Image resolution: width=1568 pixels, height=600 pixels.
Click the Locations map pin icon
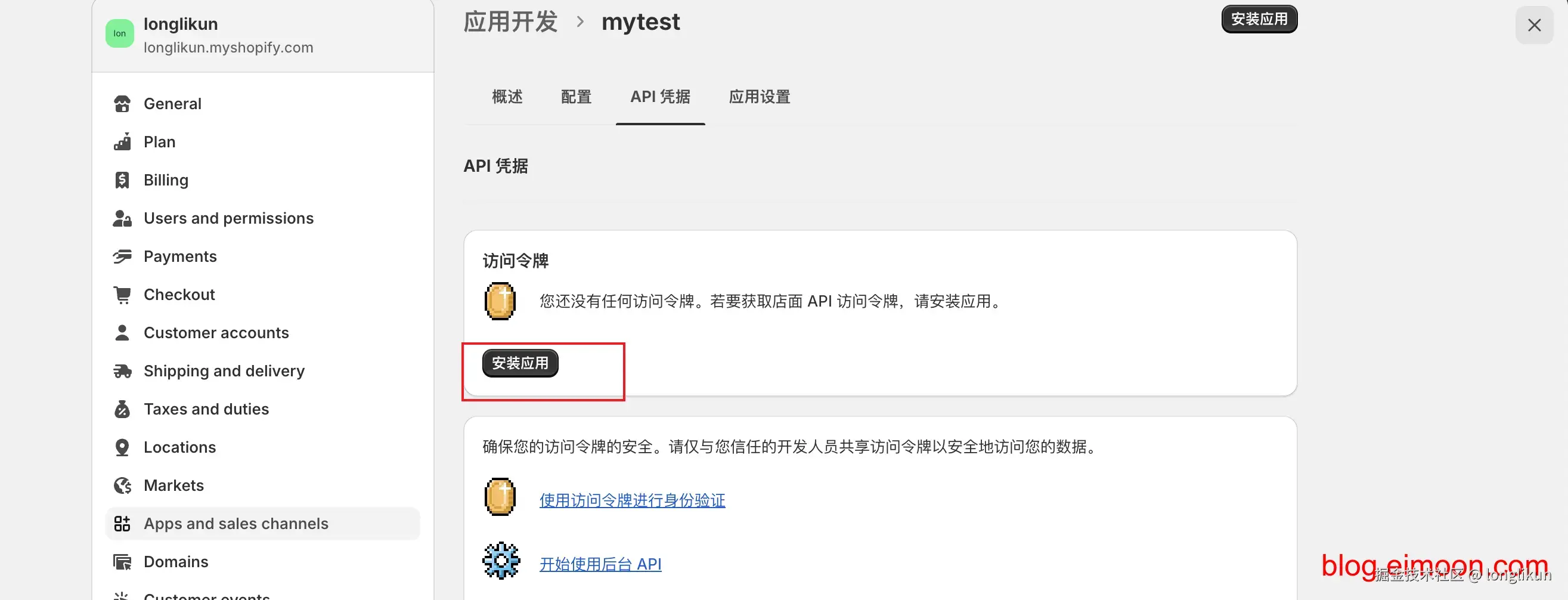pos(122,447)
